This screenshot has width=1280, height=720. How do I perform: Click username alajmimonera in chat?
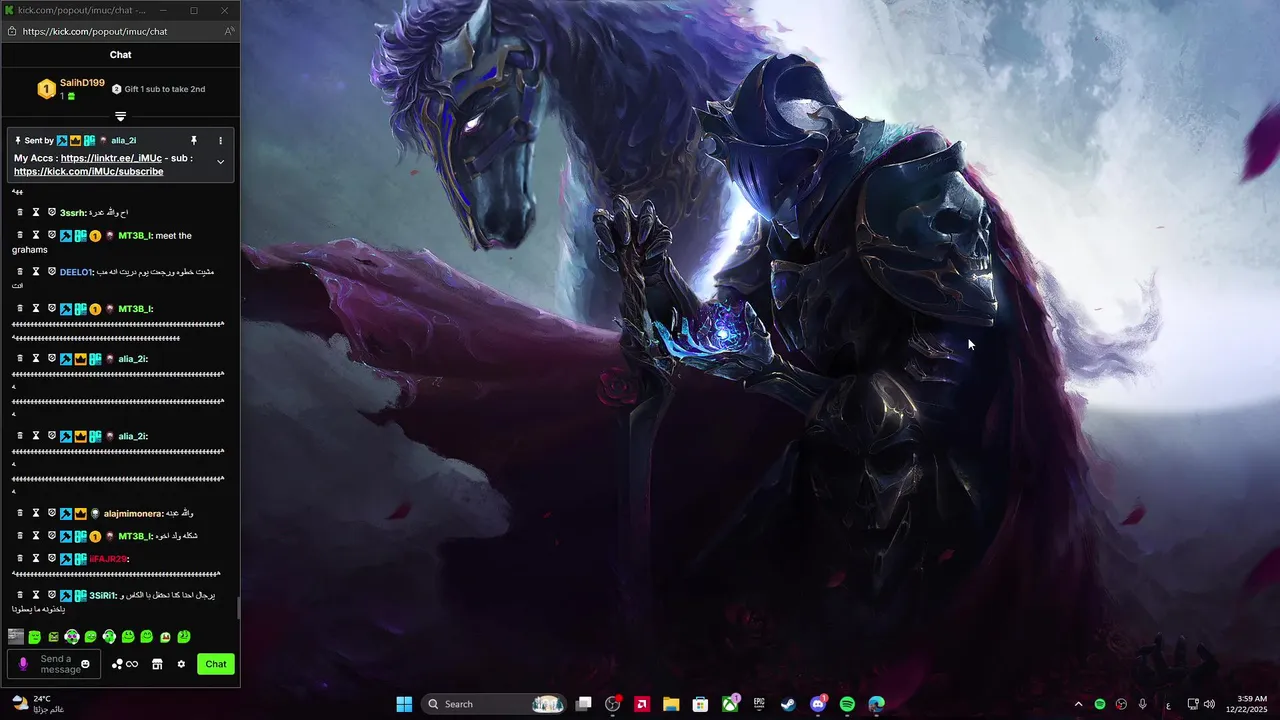pos(132,513)
